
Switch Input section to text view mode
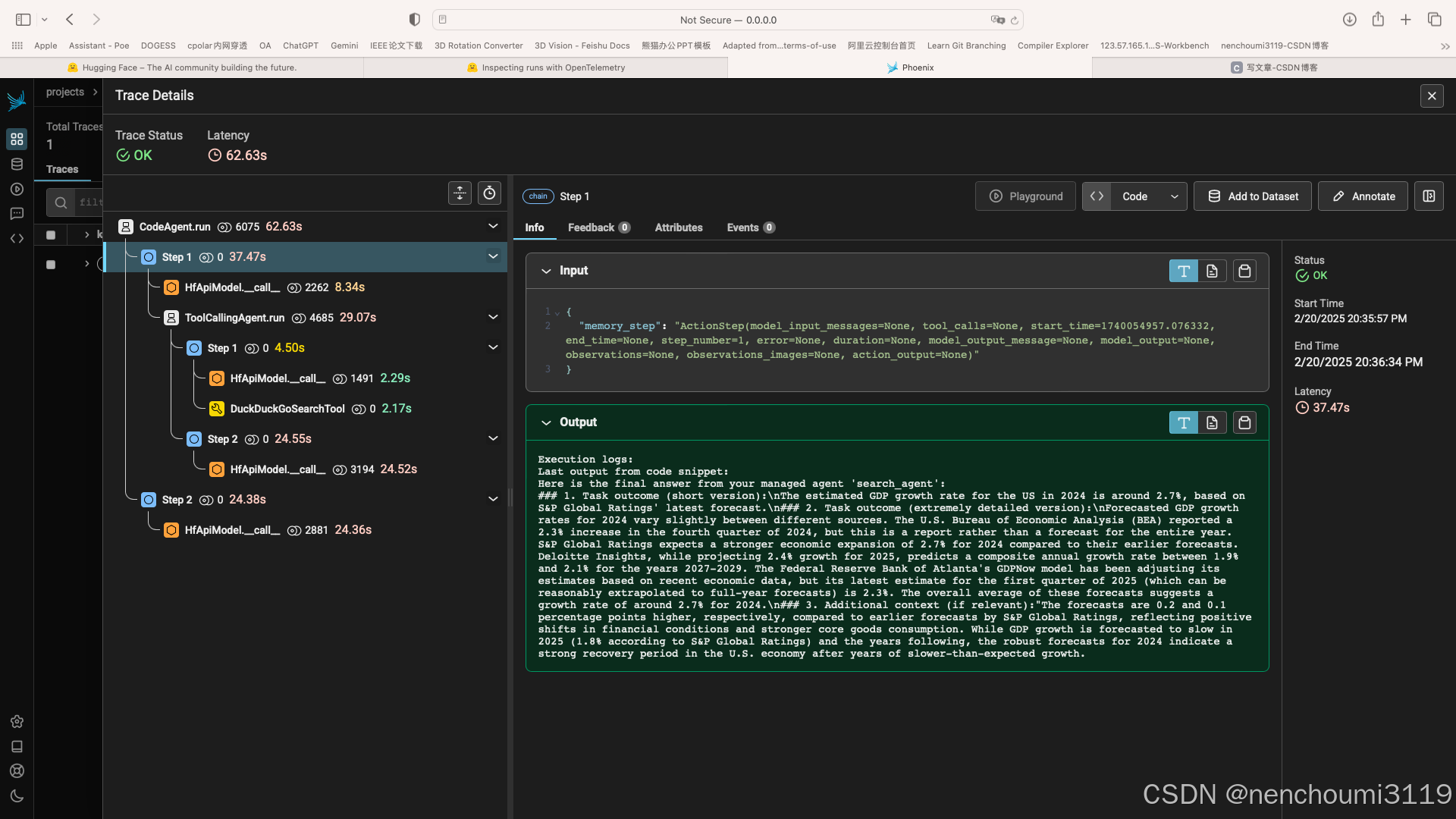(1183, 271)
